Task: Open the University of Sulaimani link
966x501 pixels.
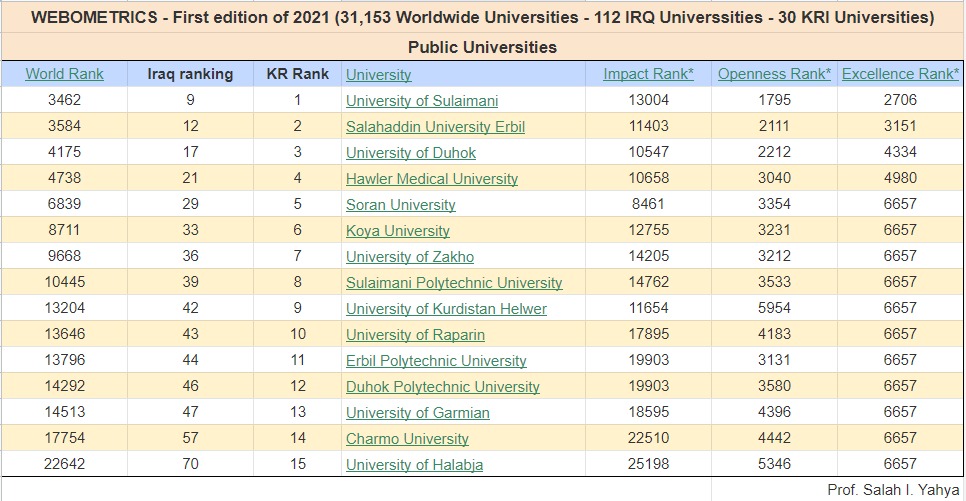Action: pyautogui.click(x=421, y=100)
